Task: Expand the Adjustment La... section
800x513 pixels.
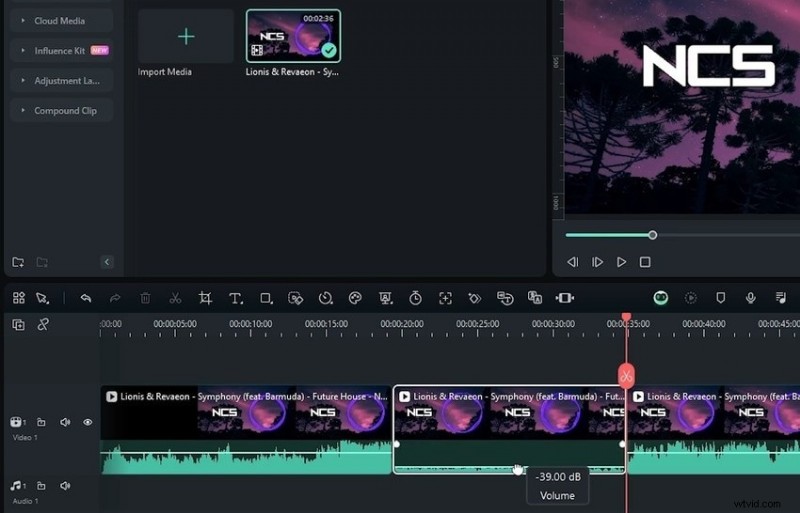Action: (62, 81)
